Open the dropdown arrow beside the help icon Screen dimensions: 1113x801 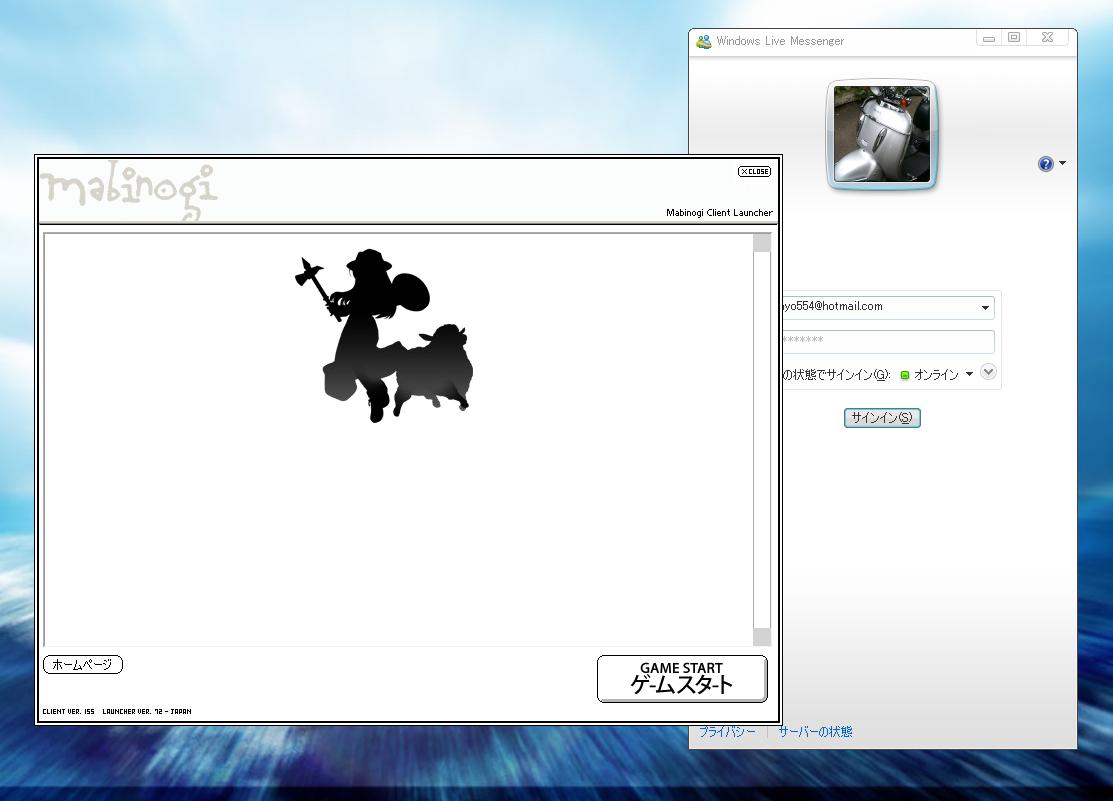1063,163
